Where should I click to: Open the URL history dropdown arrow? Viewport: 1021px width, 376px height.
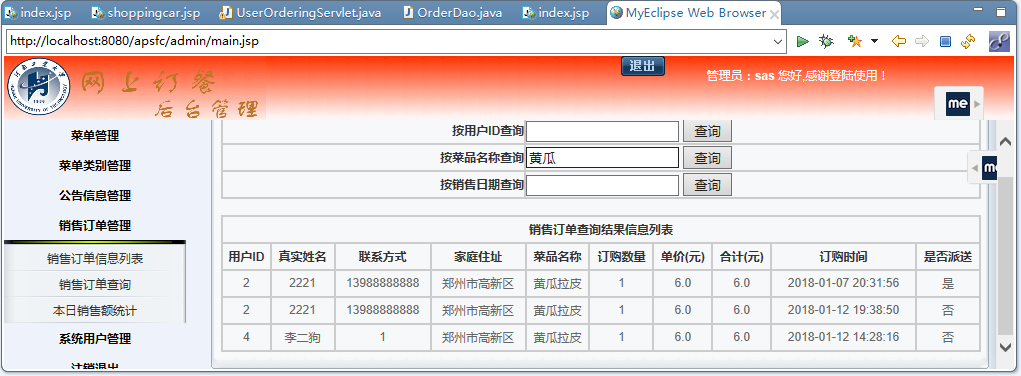coord(778,41)
